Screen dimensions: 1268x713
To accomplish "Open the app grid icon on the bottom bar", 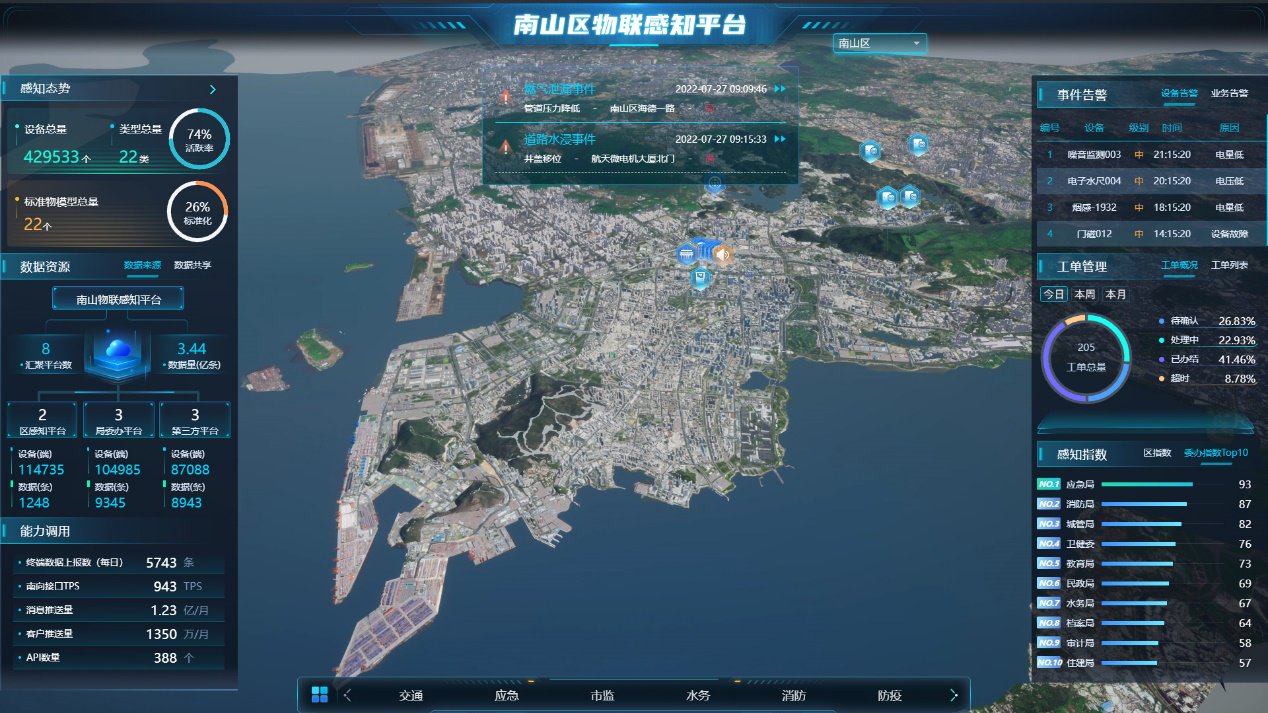I will [x=319, y=694].
